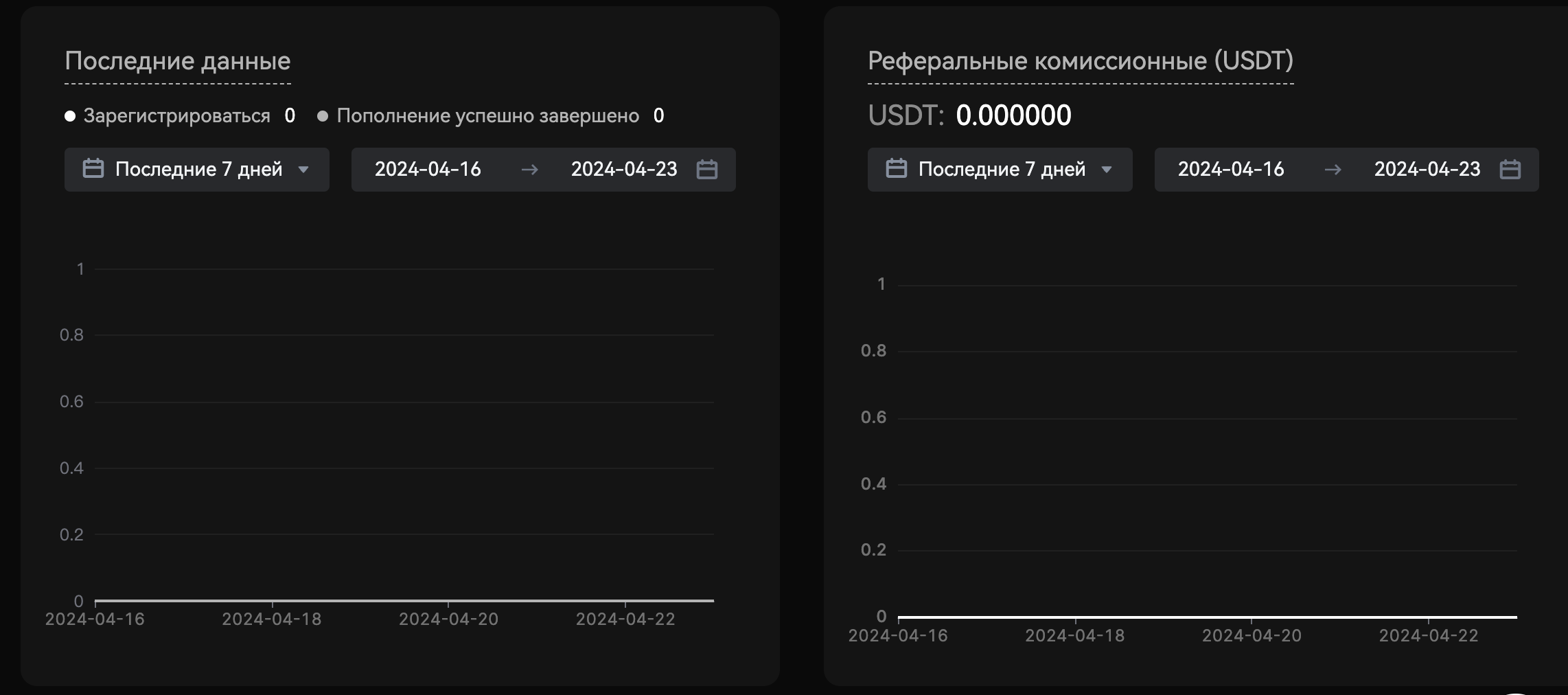Viewport: 1568px width, 695px height.
Task: Click Реферальные комиссионные (USDT) panel title
Action: click(1081, 61)
